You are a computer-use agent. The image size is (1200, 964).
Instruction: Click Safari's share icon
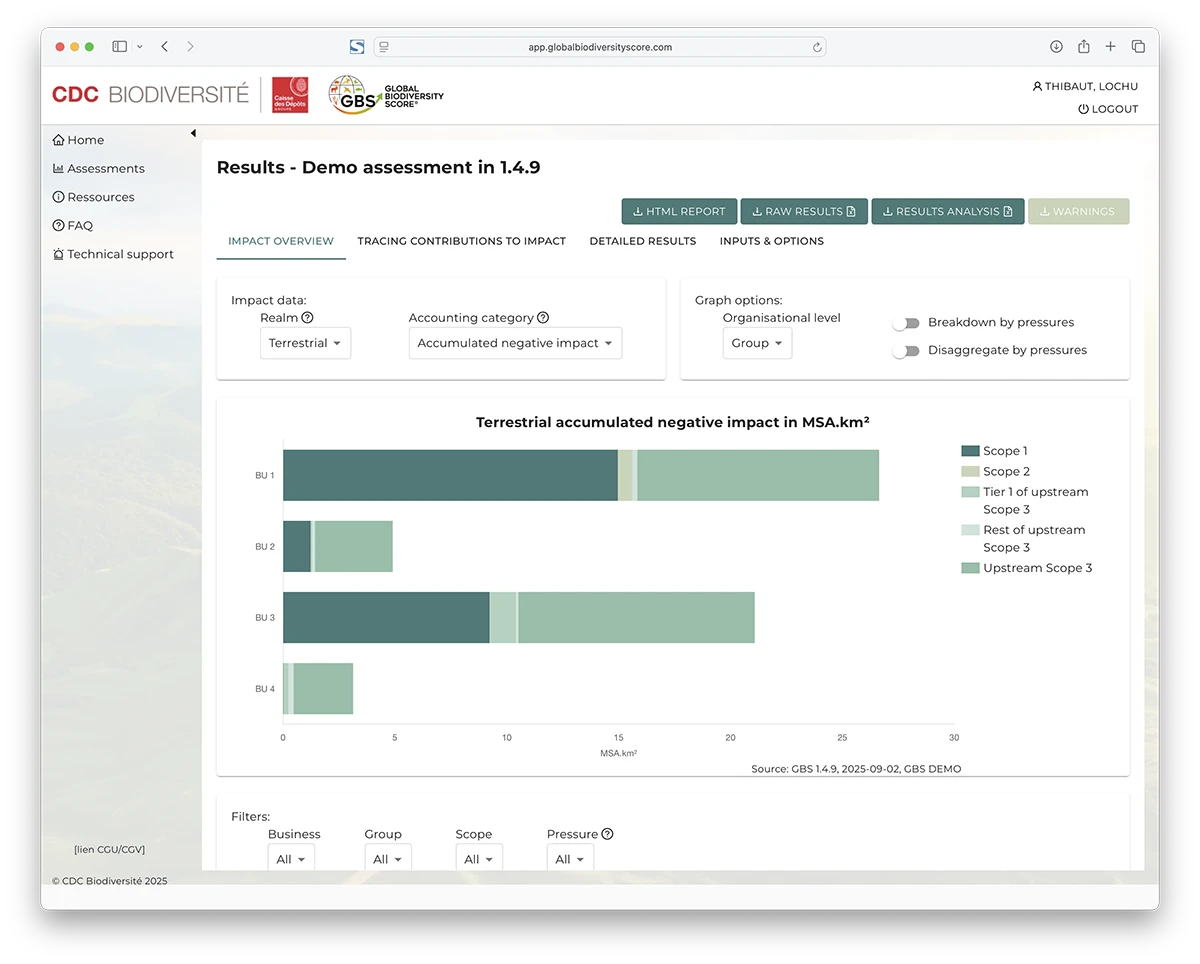pos(1084,47)
